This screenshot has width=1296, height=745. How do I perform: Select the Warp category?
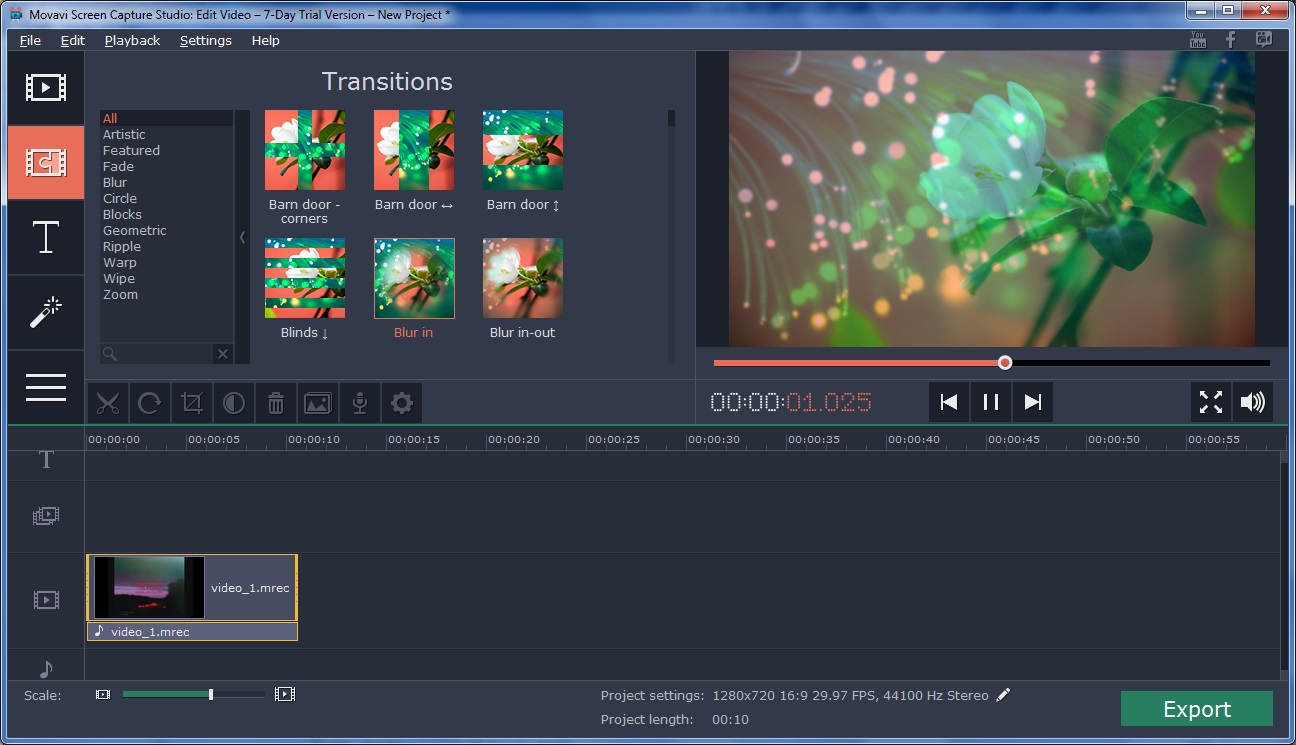pos(166,262)
